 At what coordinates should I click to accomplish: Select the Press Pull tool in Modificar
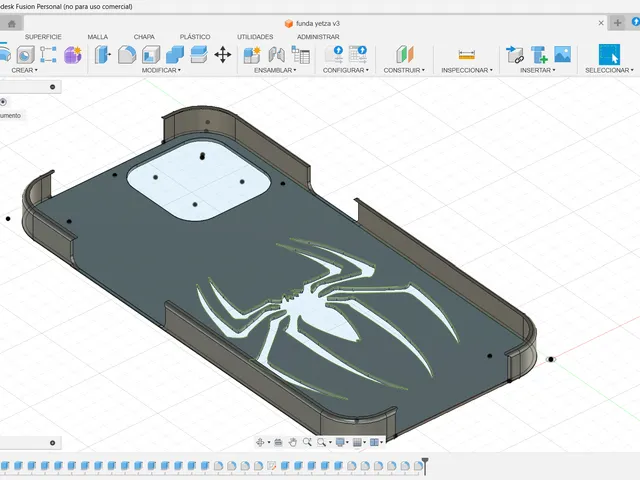pos(103,54)
